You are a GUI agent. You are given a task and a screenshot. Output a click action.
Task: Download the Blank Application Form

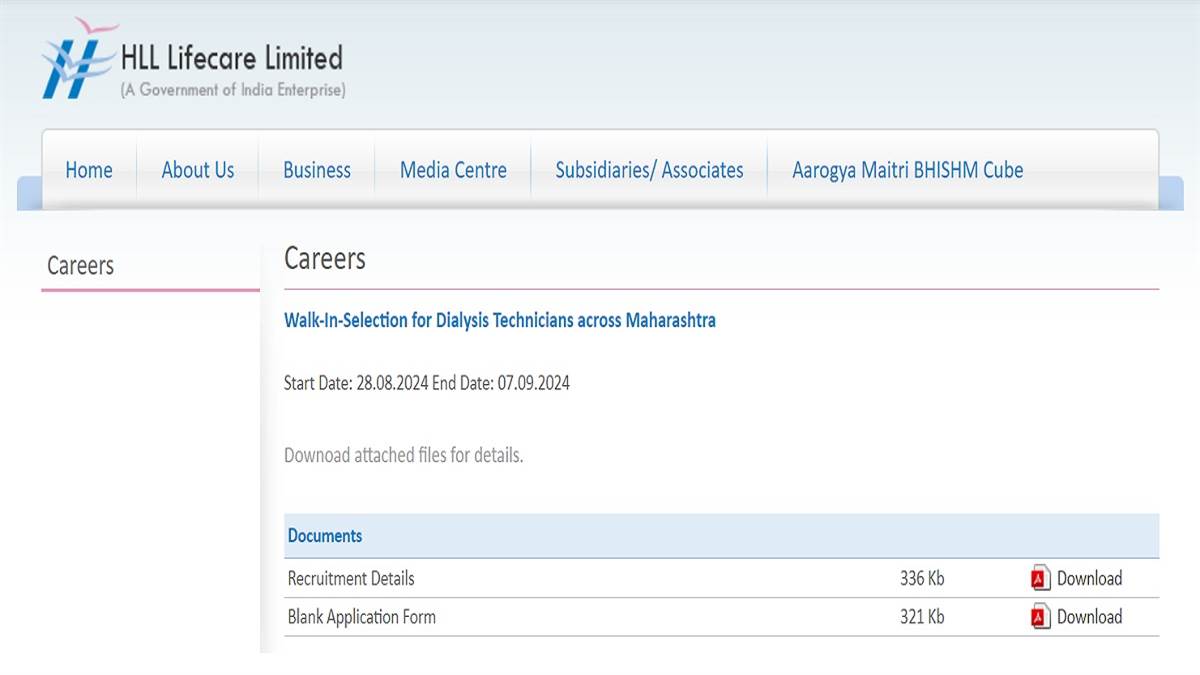coord(1091,617)
